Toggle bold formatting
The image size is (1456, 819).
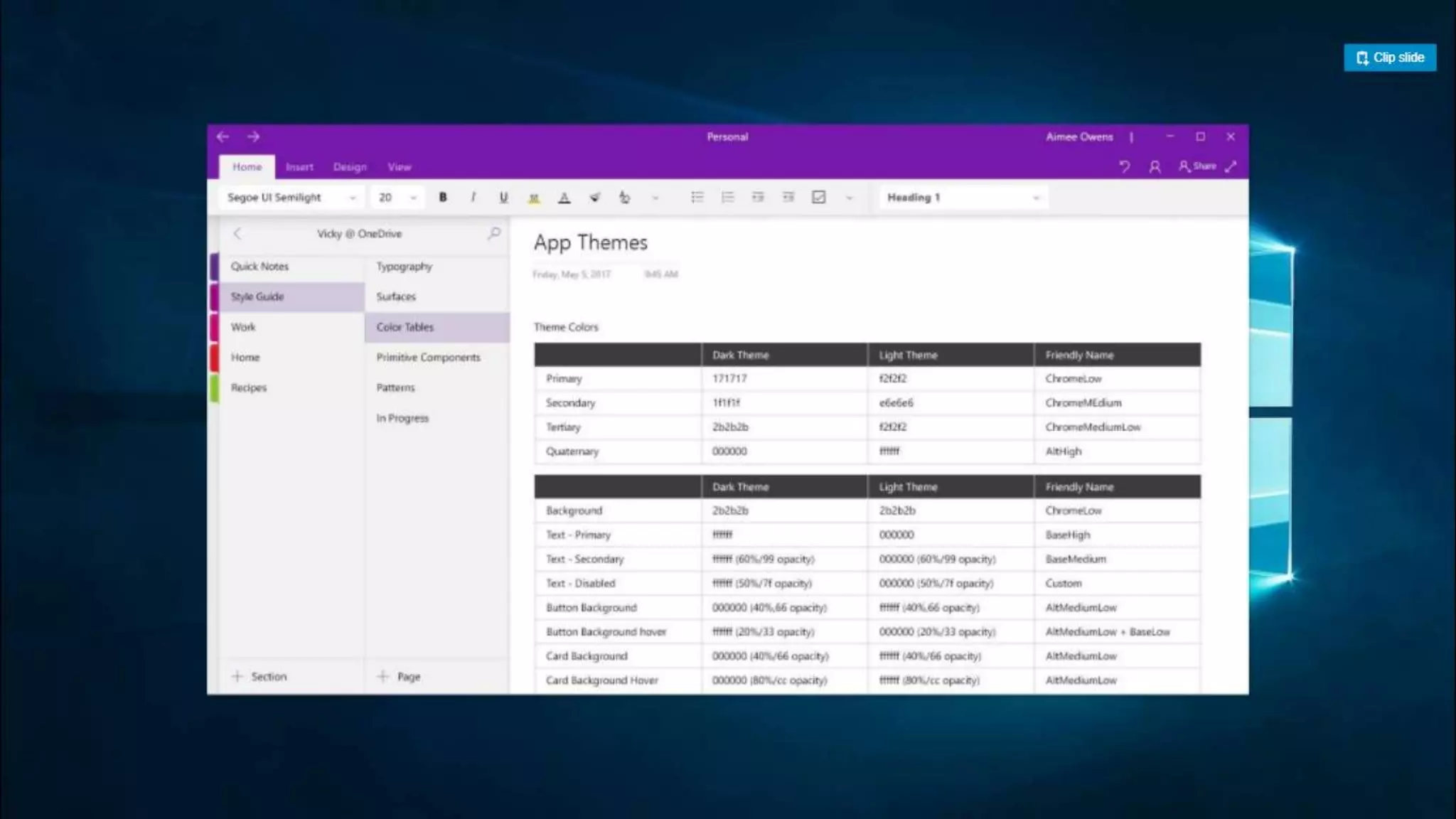point(442,197)
